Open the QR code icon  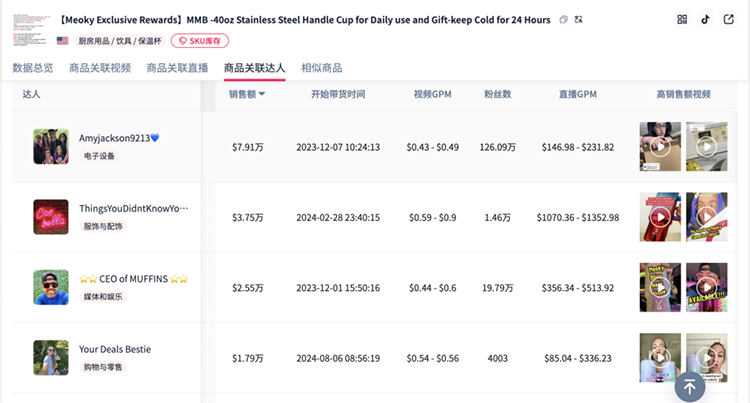click(682, 19)
